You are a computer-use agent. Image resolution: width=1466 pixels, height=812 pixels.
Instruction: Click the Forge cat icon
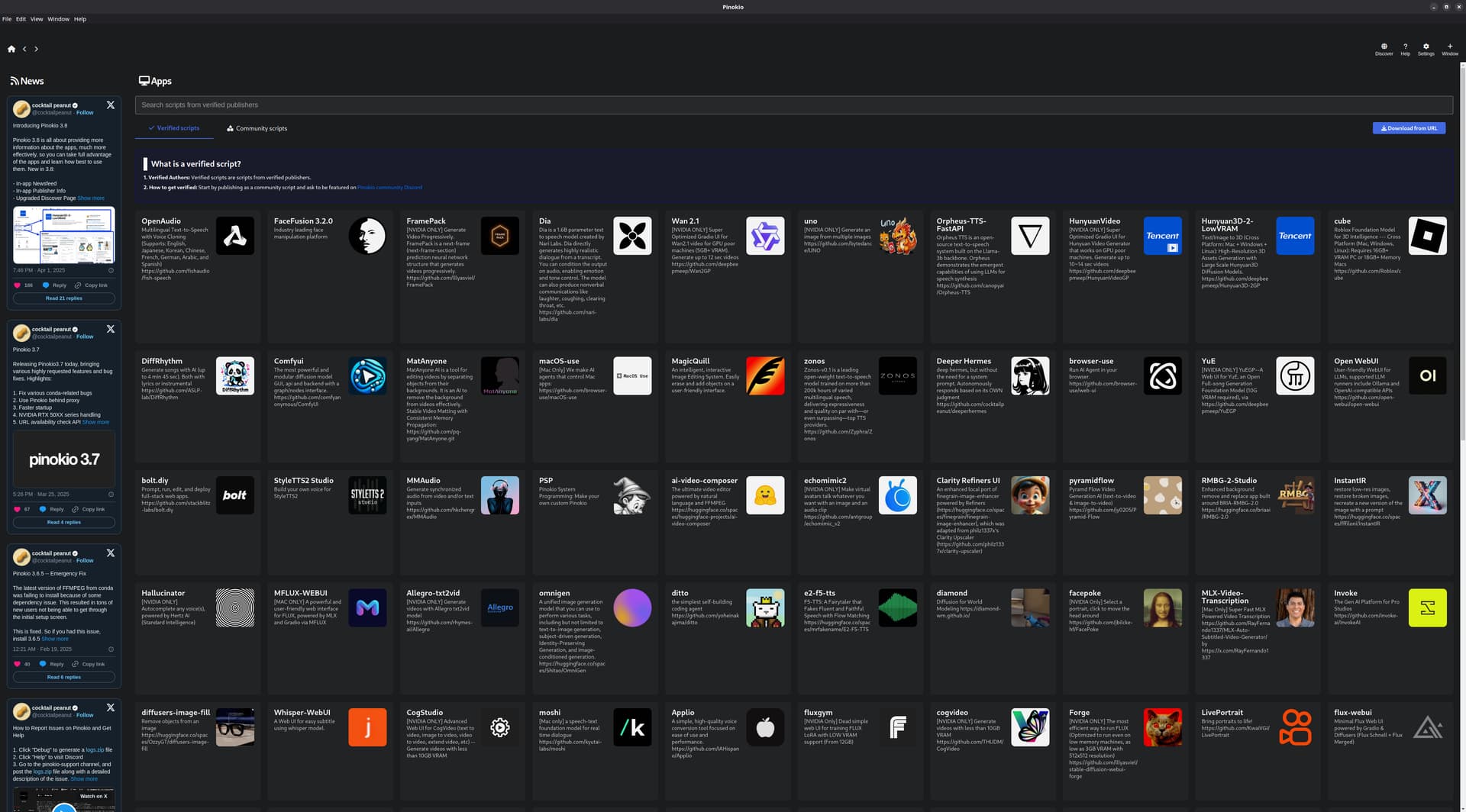point(1163,727)
